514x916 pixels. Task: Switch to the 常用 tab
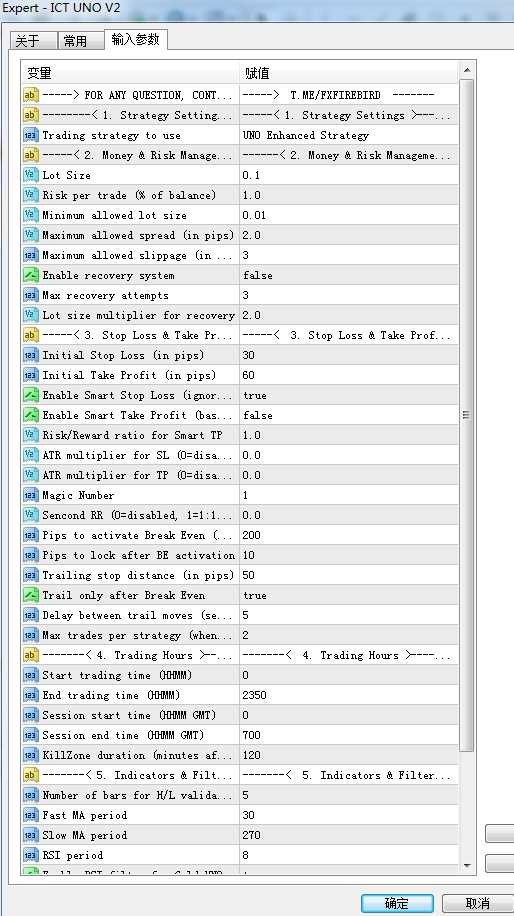pos(76,41)
